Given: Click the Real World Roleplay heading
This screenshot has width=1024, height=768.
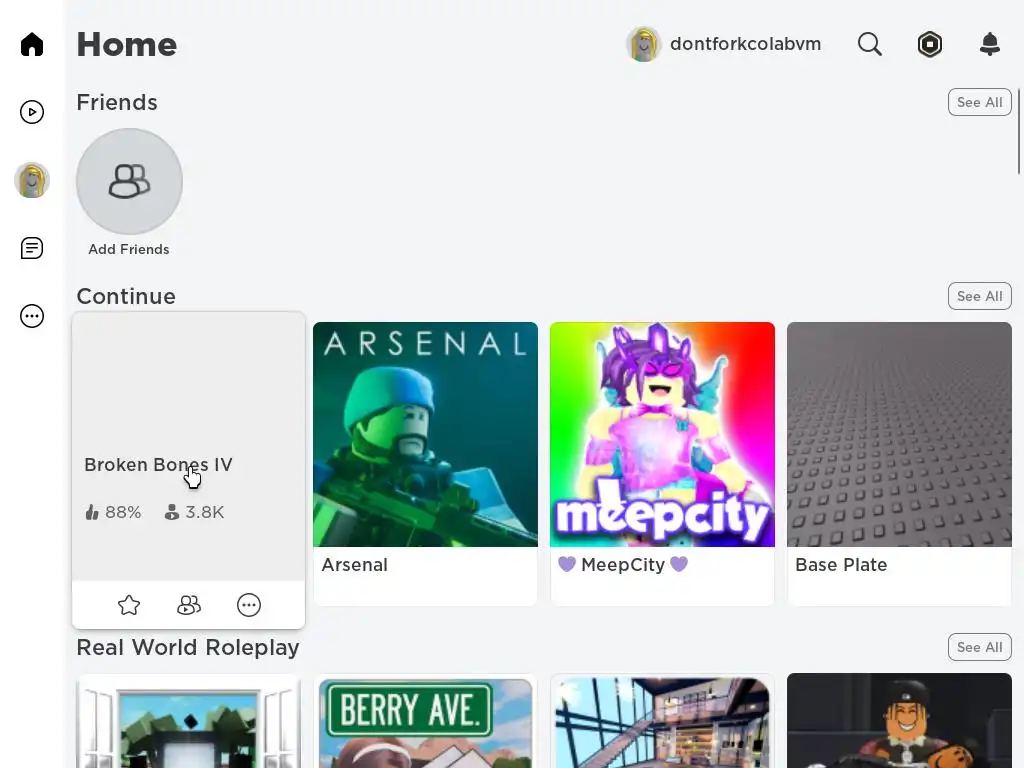Looking at the screenshot, I should pyautogui.click(x=188, y=647).
